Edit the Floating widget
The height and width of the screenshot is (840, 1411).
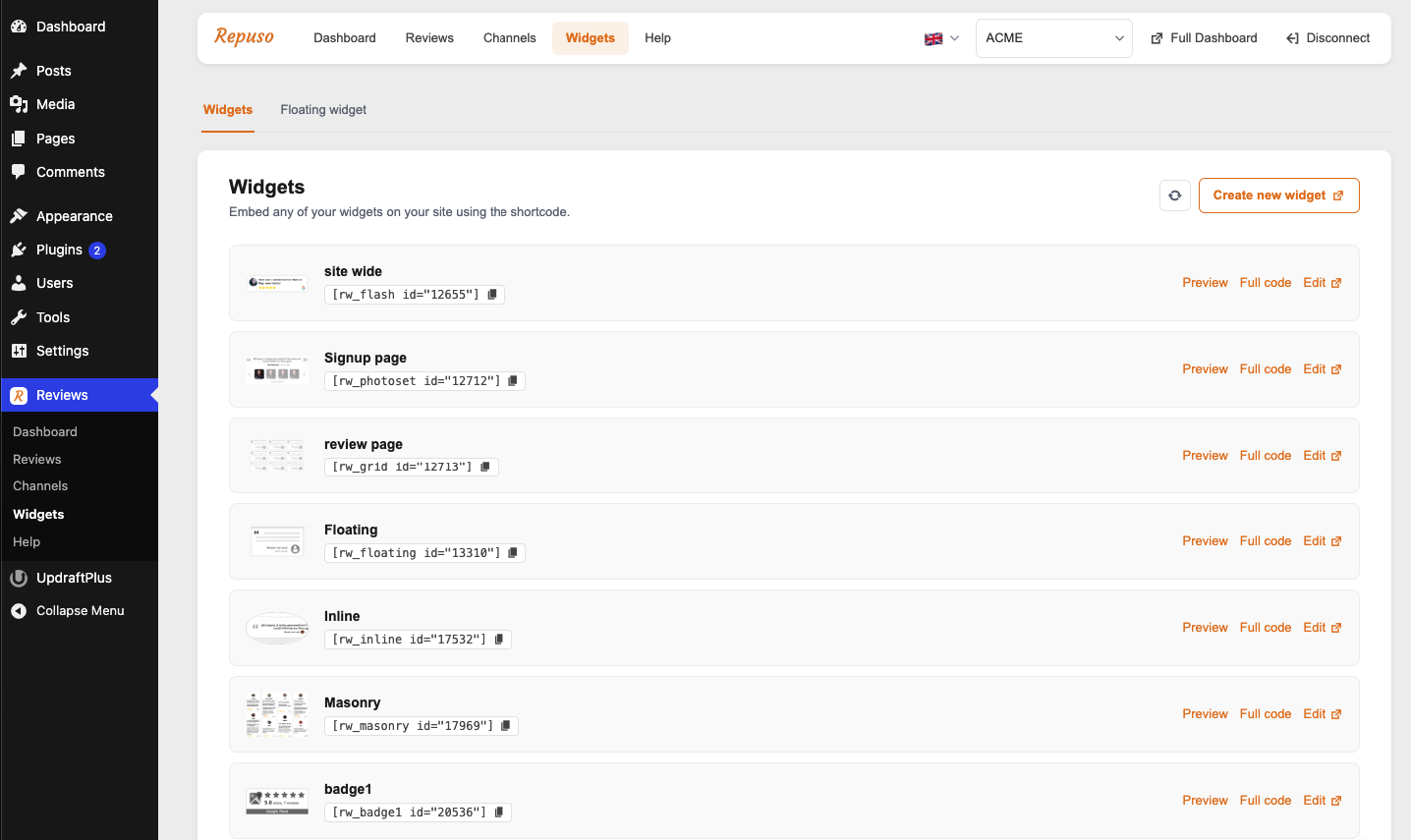pyautogui.click(x=1323, y=541)
